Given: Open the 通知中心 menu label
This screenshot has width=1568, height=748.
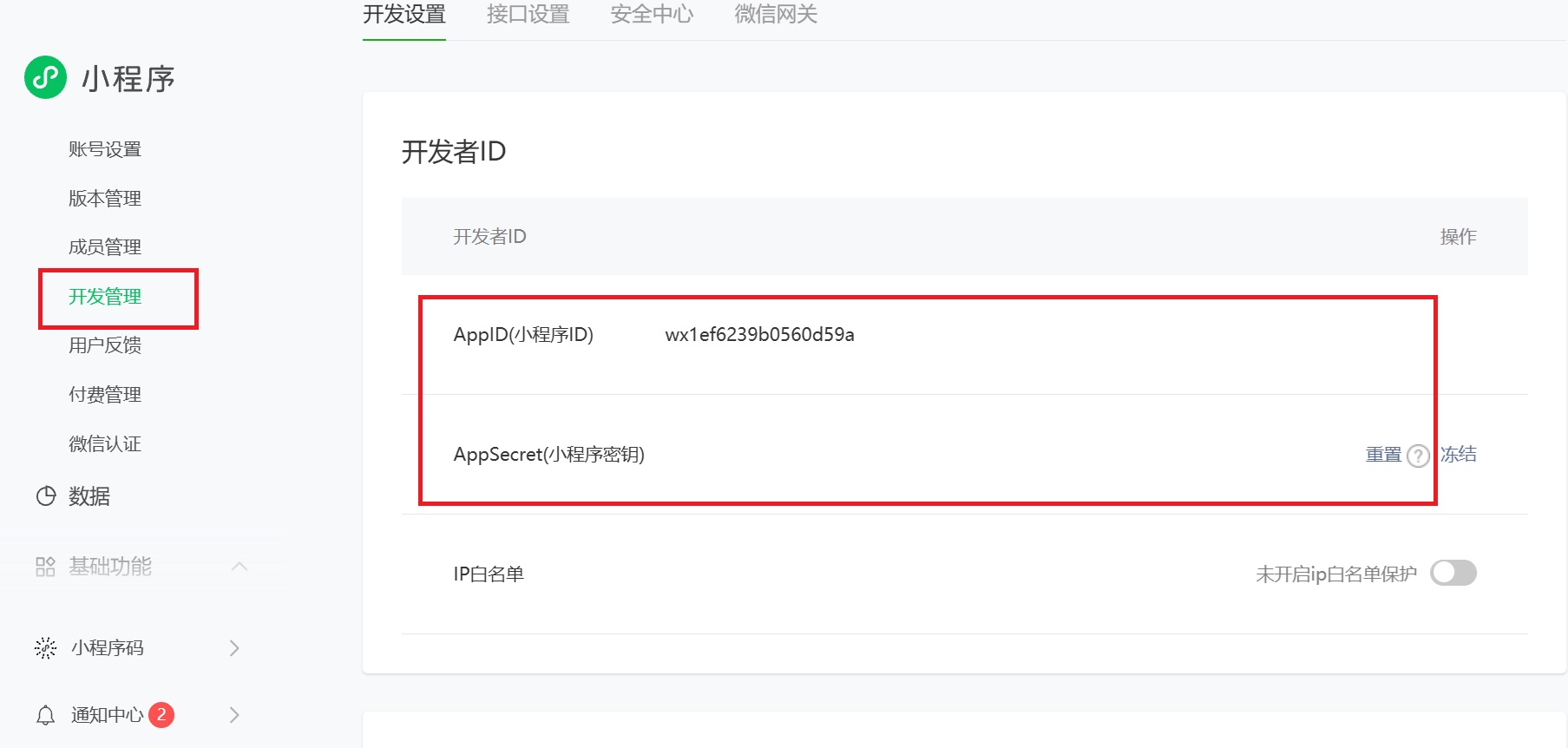Looking at the screenshot, I should click(x=108, y=715).
